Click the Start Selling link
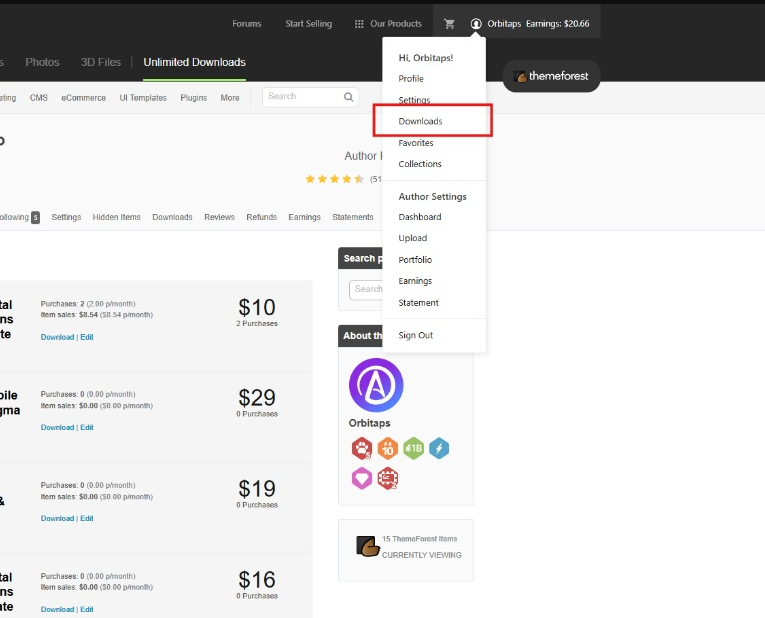 click(308, 24)
